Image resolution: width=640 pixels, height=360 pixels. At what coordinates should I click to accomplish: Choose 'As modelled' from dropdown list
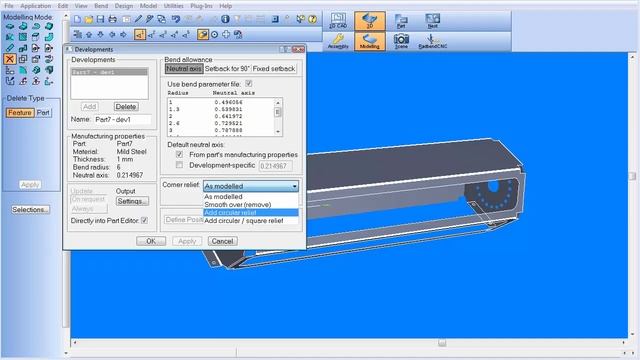pos(251,197)
